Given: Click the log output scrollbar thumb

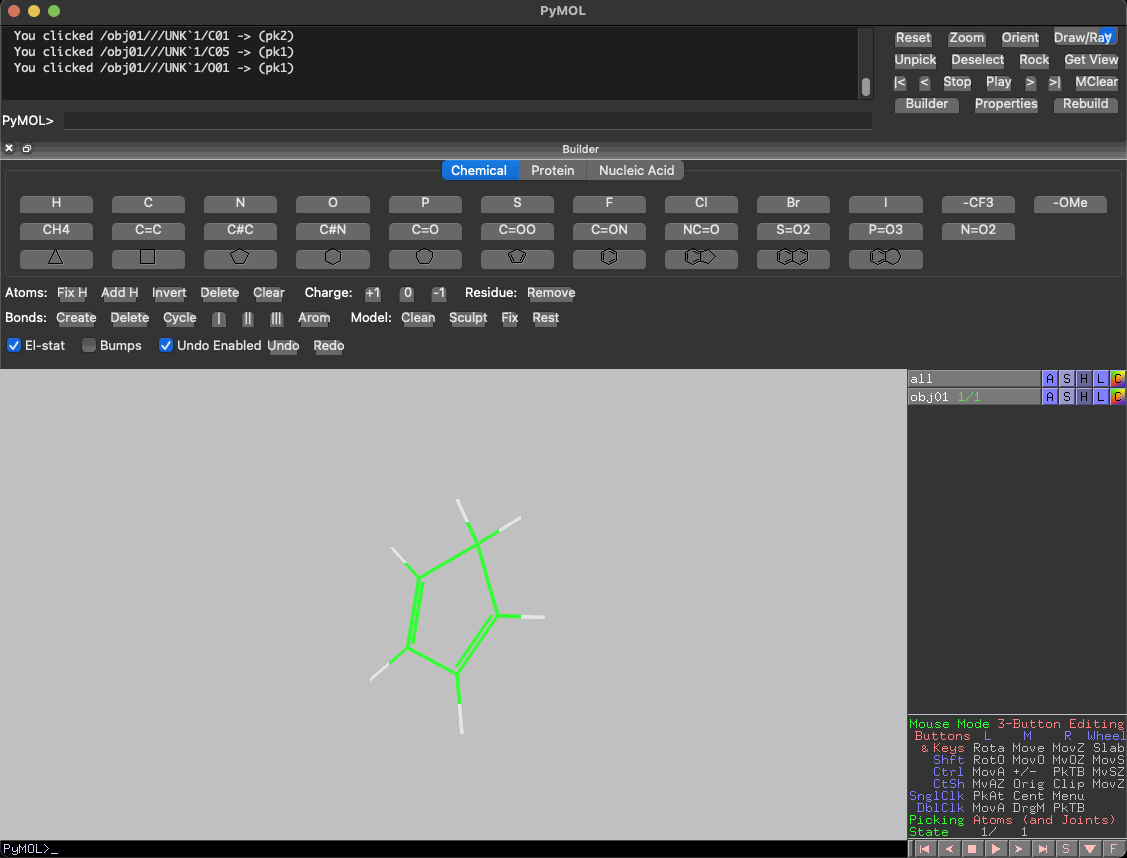Looking at the screenshot, I should [x=865, y=87].
